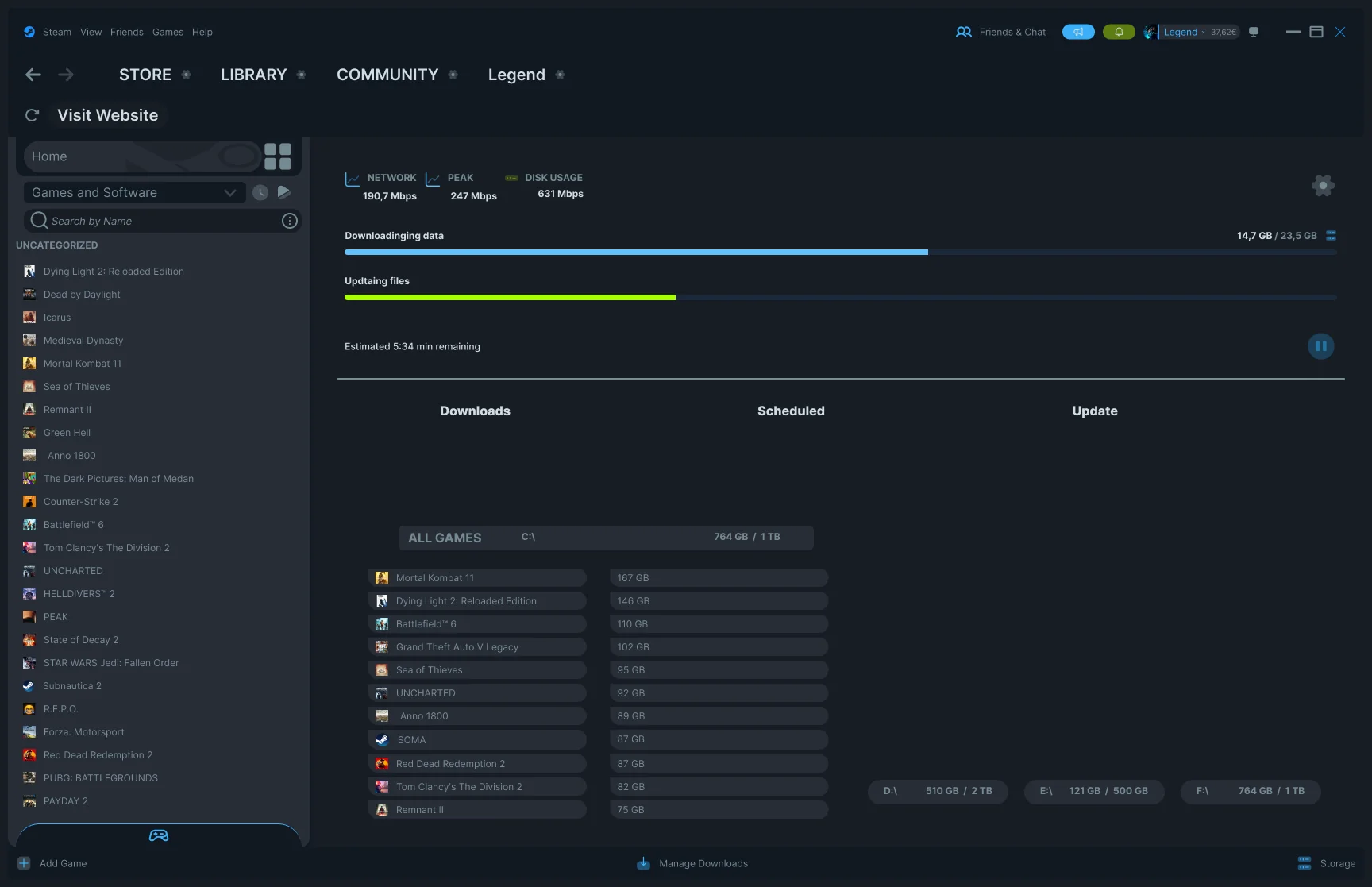Select Forza: Motorsport in library list
The image size is (1372, 887).
coord(84,732)
